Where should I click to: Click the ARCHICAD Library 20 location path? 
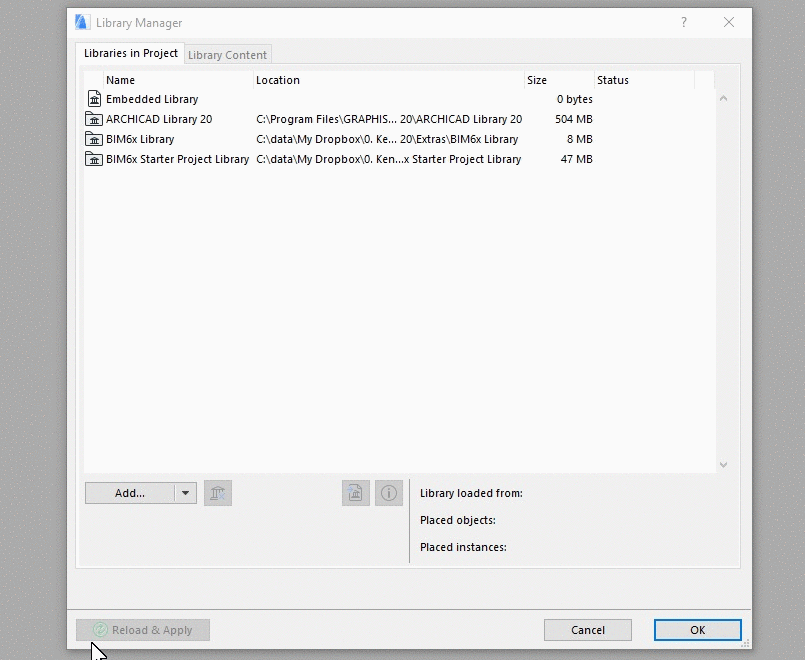click(x=389, y=119)
